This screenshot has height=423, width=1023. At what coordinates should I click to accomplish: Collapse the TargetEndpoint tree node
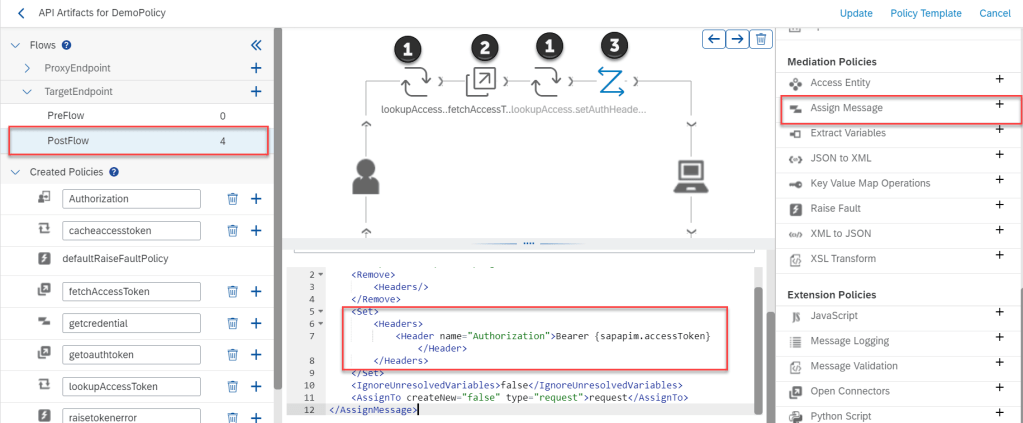[28, 92]
